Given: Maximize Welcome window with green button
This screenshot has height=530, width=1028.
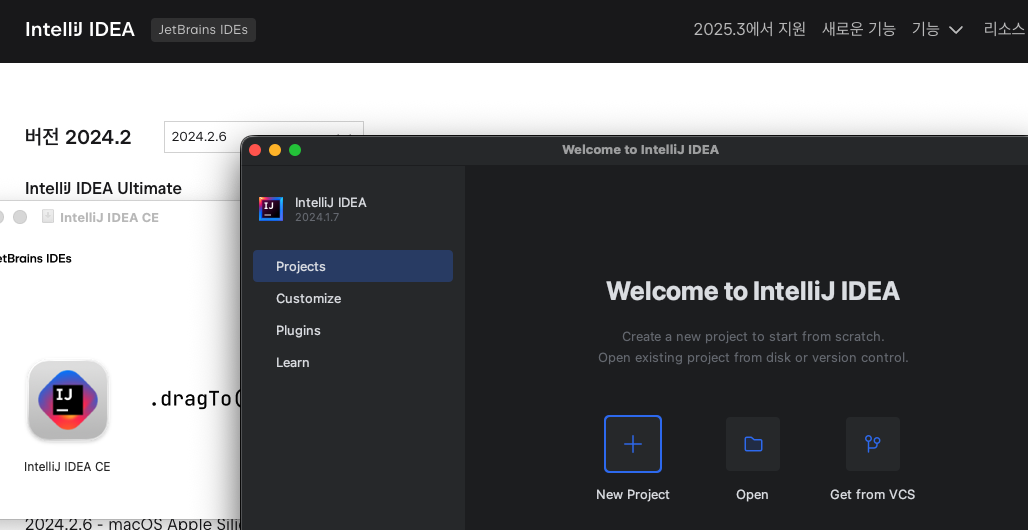Looking at the screenshot, I should point(295,150).
